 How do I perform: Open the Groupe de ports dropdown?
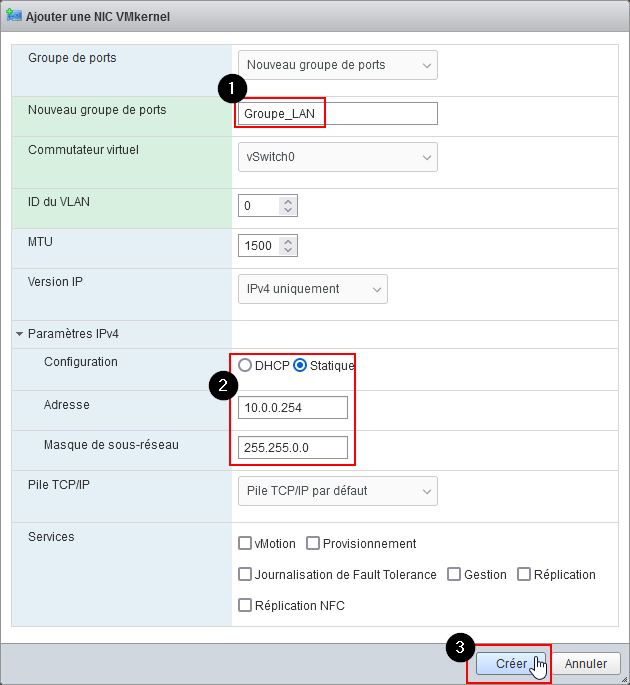click(x=337, y=65)
